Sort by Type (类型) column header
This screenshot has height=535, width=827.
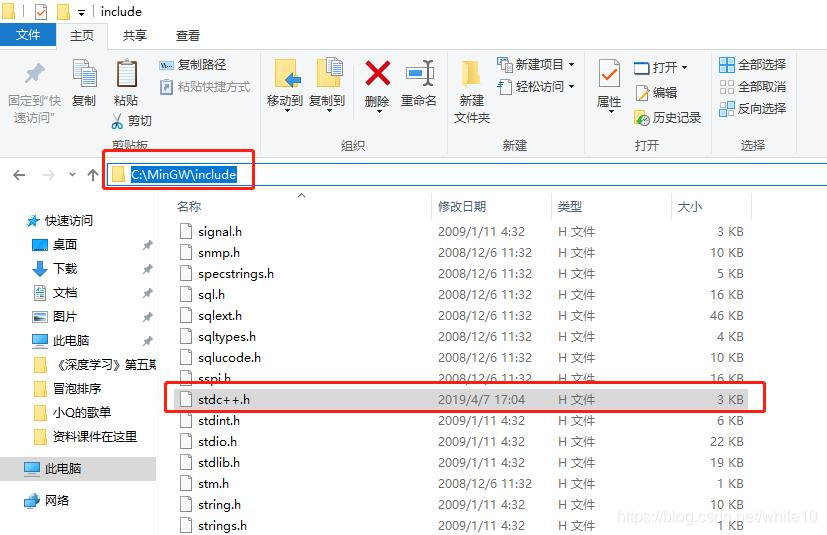point(570,206)
